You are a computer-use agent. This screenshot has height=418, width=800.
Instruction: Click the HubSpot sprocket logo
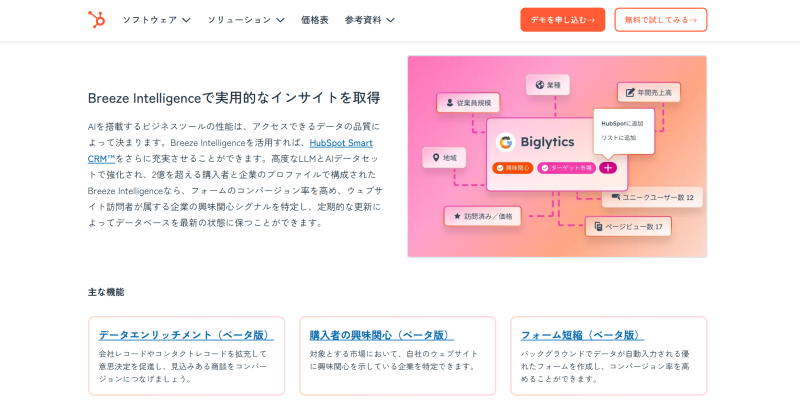coord(96,19)
